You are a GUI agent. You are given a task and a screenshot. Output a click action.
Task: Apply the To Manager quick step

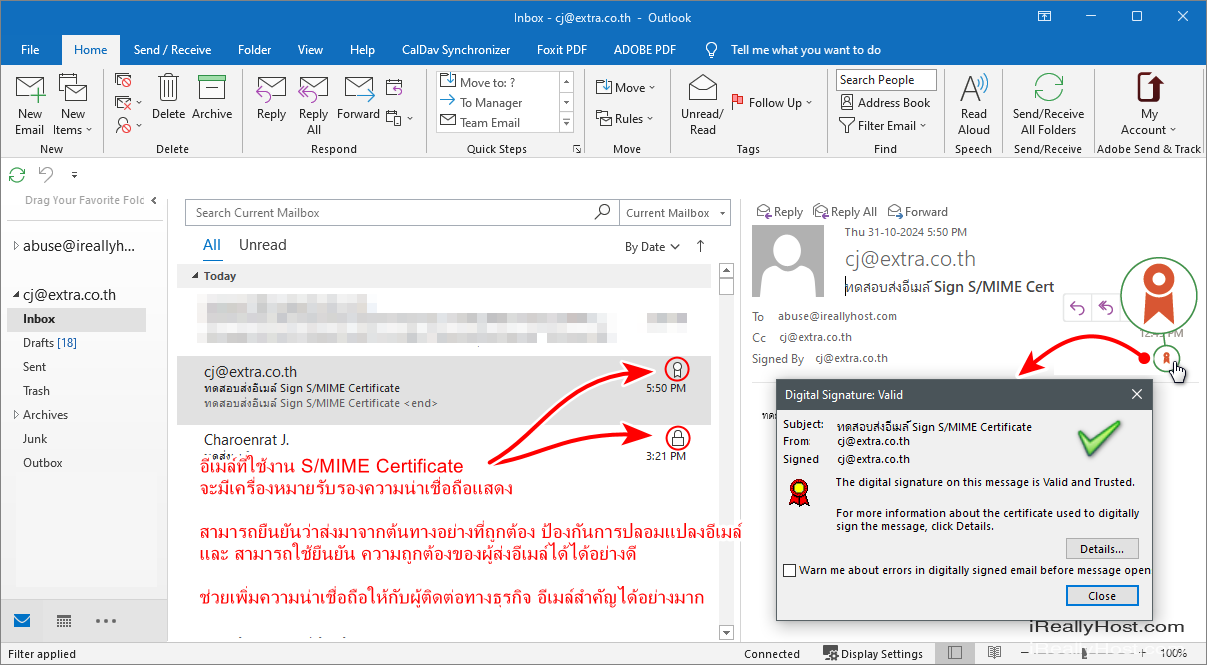point(496,103)
